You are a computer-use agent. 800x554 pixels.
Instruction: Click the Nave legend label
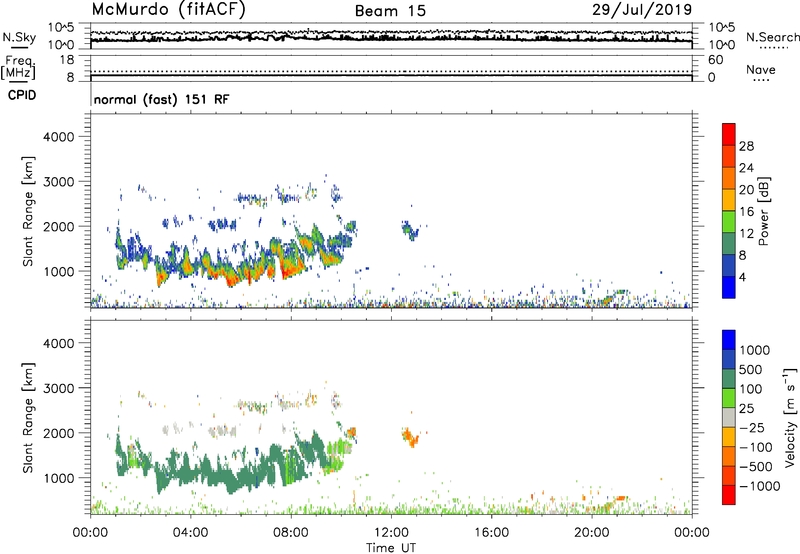[x=761, y=70]
